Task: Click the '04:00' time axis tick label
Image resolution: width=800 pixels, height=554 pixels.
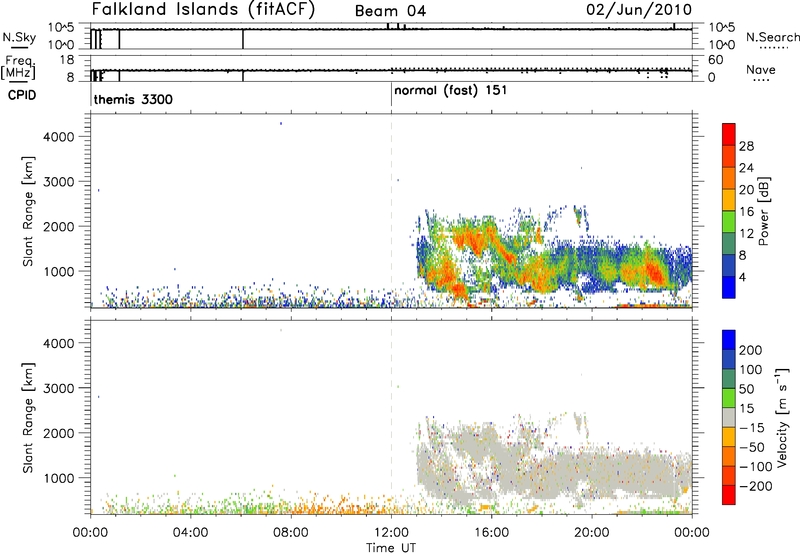Action: (190, 533)
